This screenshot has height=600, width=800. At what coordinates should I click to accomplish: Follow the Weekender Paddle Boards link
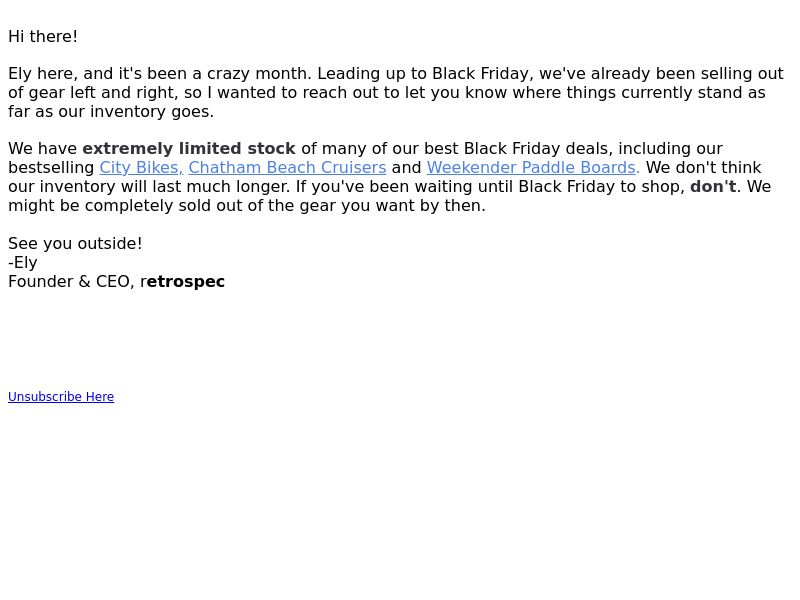(x=533, y=167)
